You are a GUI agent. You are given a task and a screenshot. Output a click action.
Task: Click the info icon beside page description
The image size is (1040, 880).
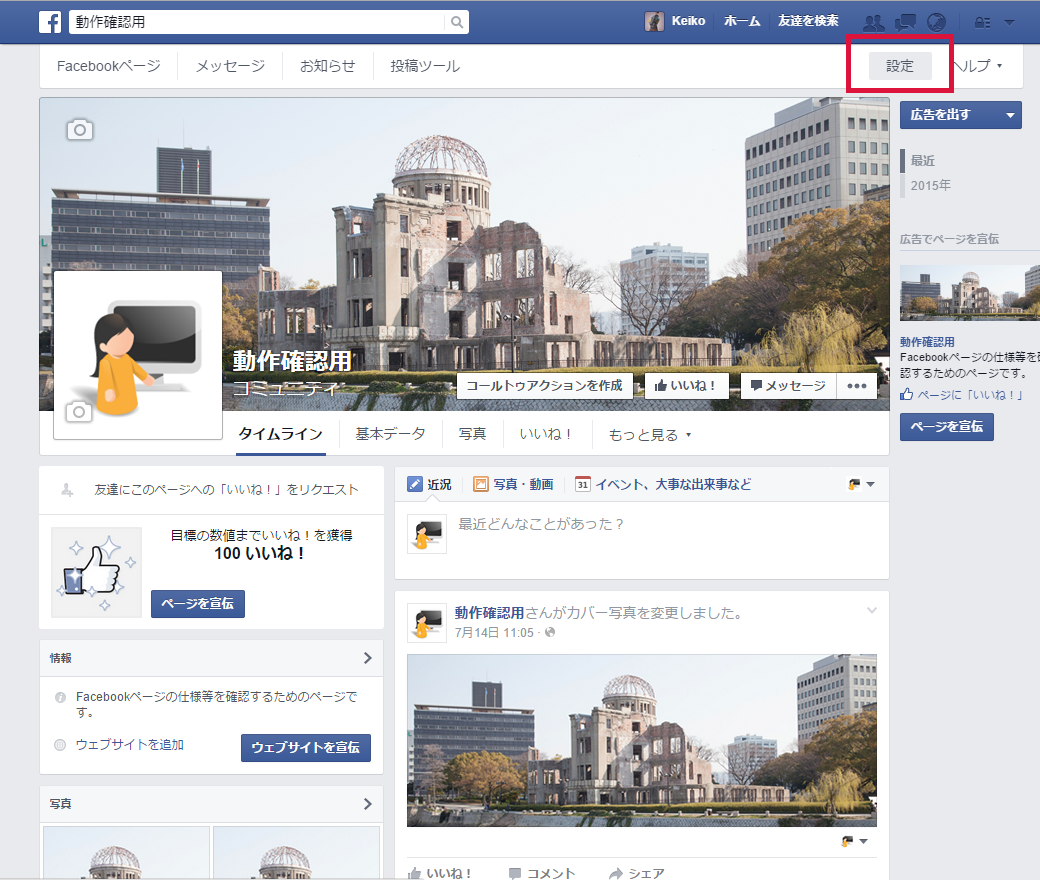(60, 697)
